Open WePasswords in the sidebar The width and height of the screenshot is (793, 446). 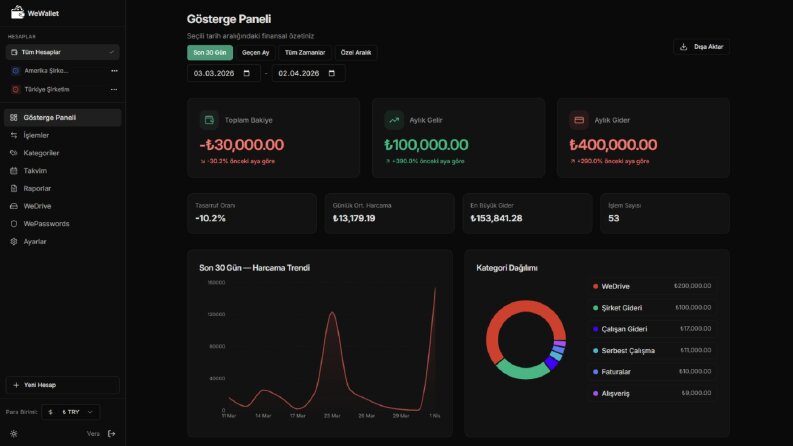tap(63, 224)
